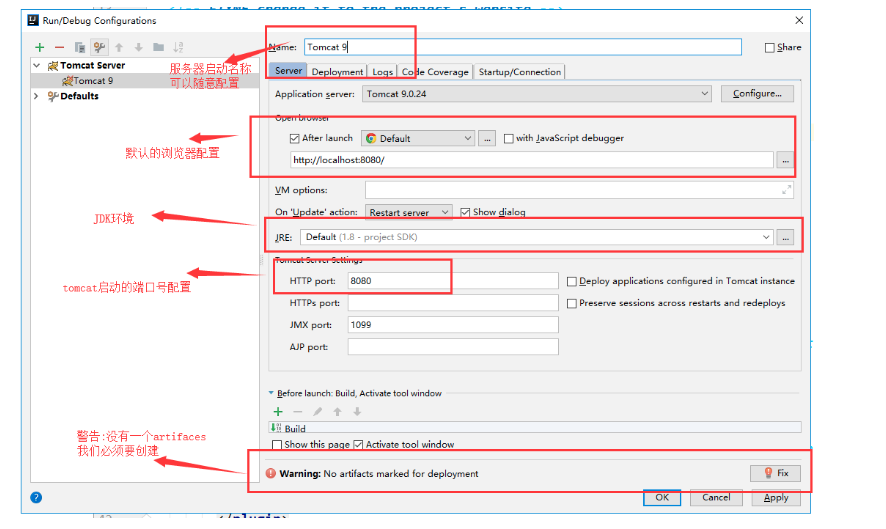This screenshot has width=886, height=529.
Task: Switch to the Code Coverage tab
Action: coord(435,72)
